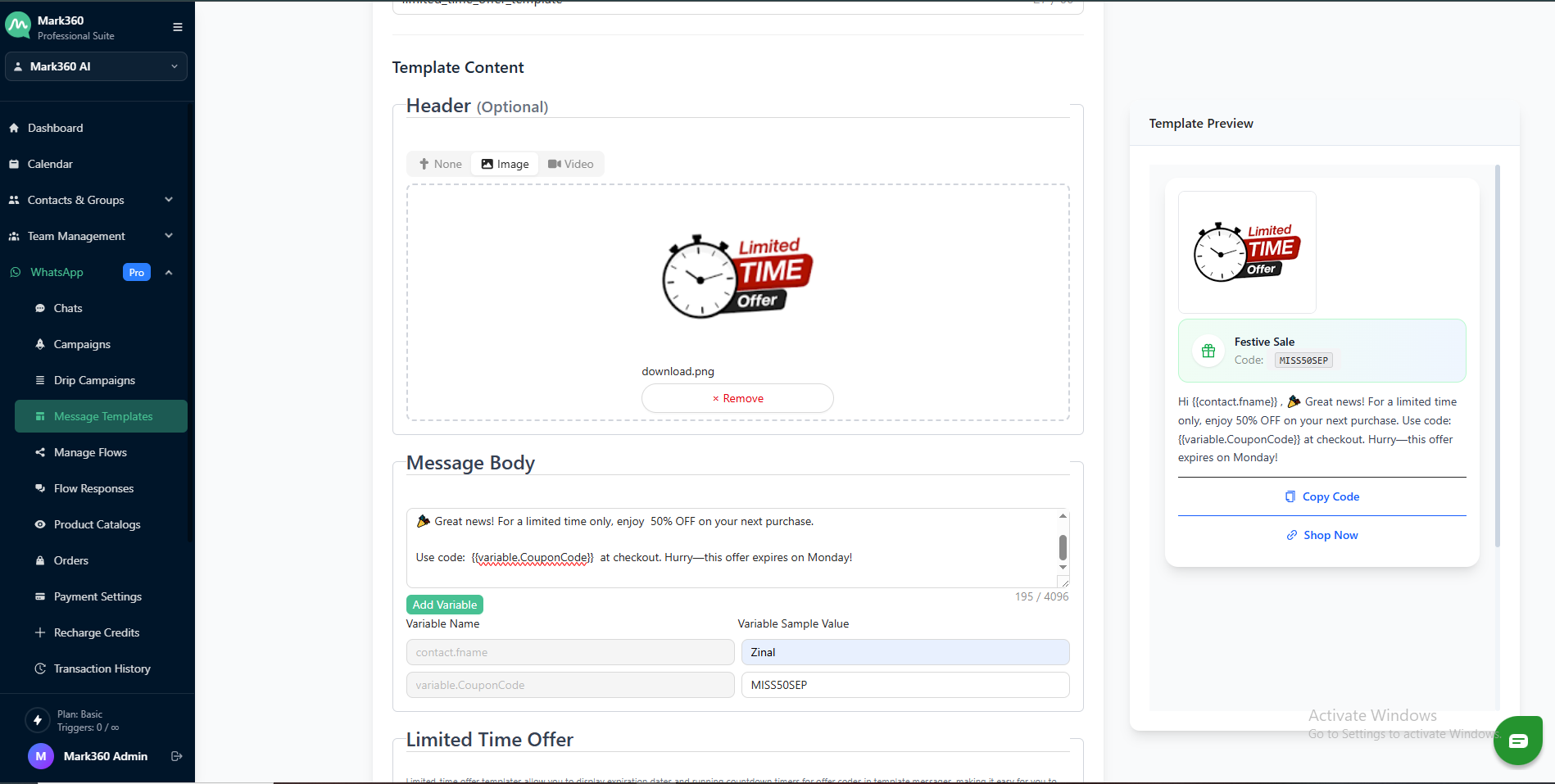This screenshot has height=784, width=1555.
Task: Open Chats from the WhatsApp submenu
Action: (67, 308)
